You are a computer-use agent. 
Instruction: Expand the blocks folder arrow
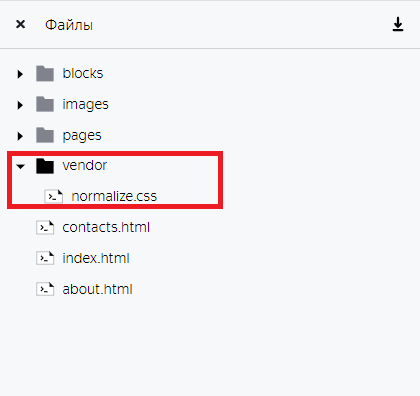pos(20,74)
